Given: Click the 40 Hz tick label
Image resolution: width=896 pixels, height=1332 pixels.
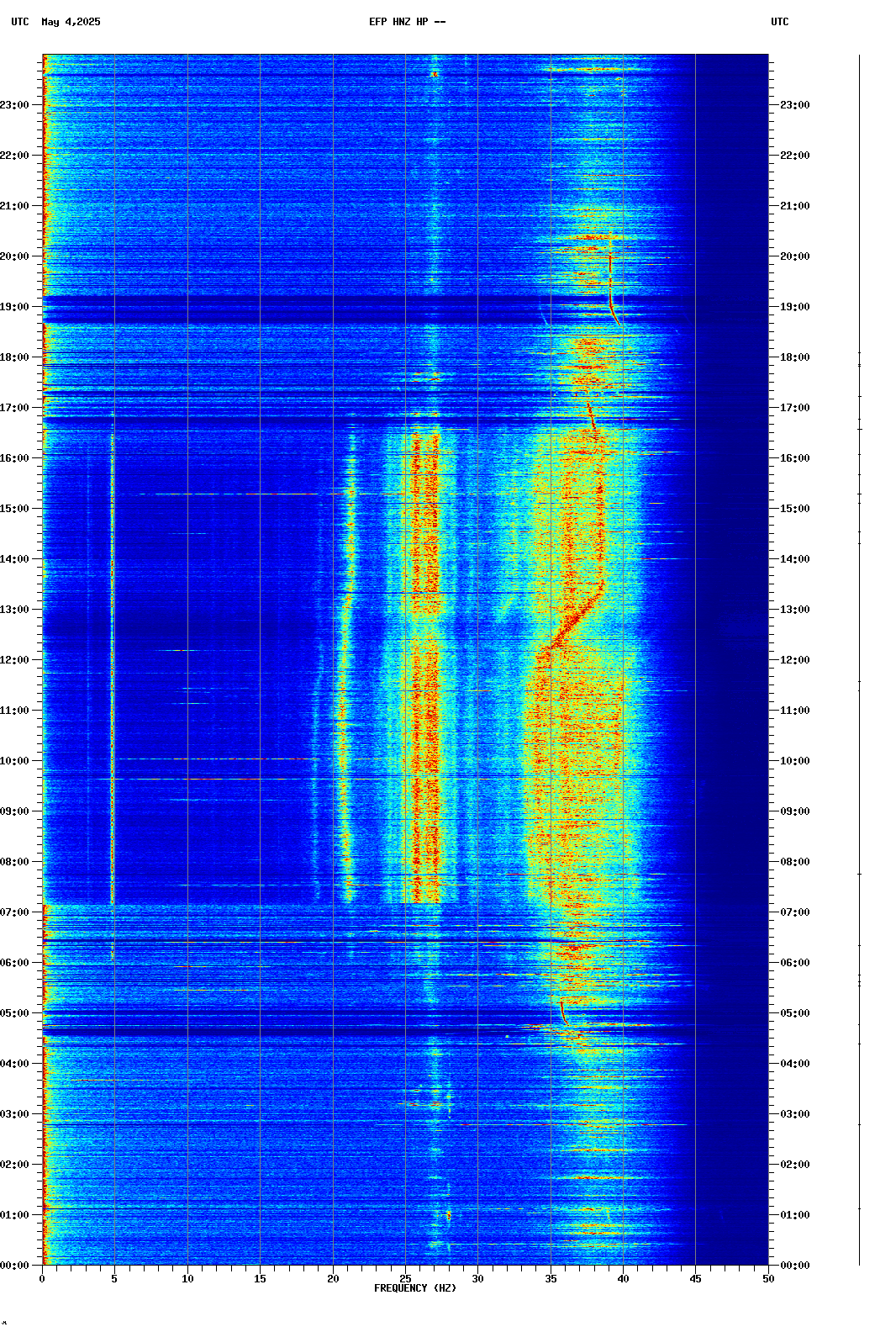Looking at the screenshot, I should 623,1279.
